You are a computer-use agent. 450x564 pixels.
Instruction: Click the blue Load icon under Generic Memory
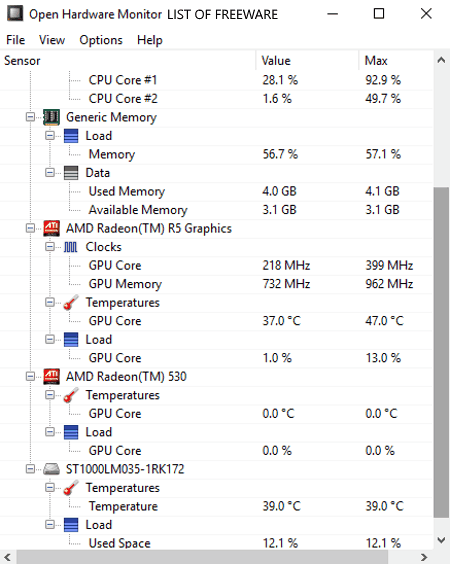71,136
